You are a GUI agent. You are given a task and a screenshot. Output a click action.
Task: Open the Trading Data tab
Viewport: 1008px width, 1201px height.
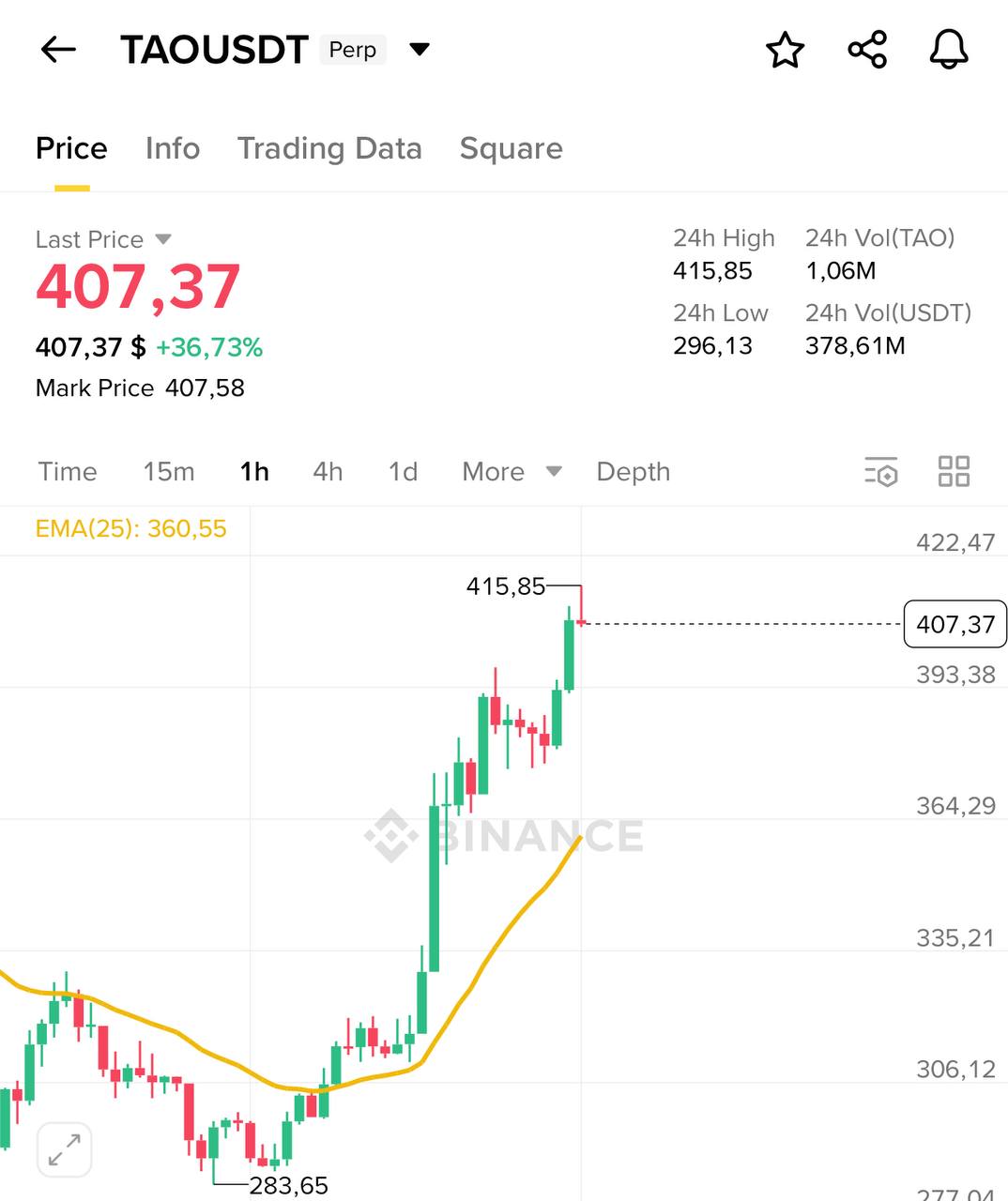329,148
